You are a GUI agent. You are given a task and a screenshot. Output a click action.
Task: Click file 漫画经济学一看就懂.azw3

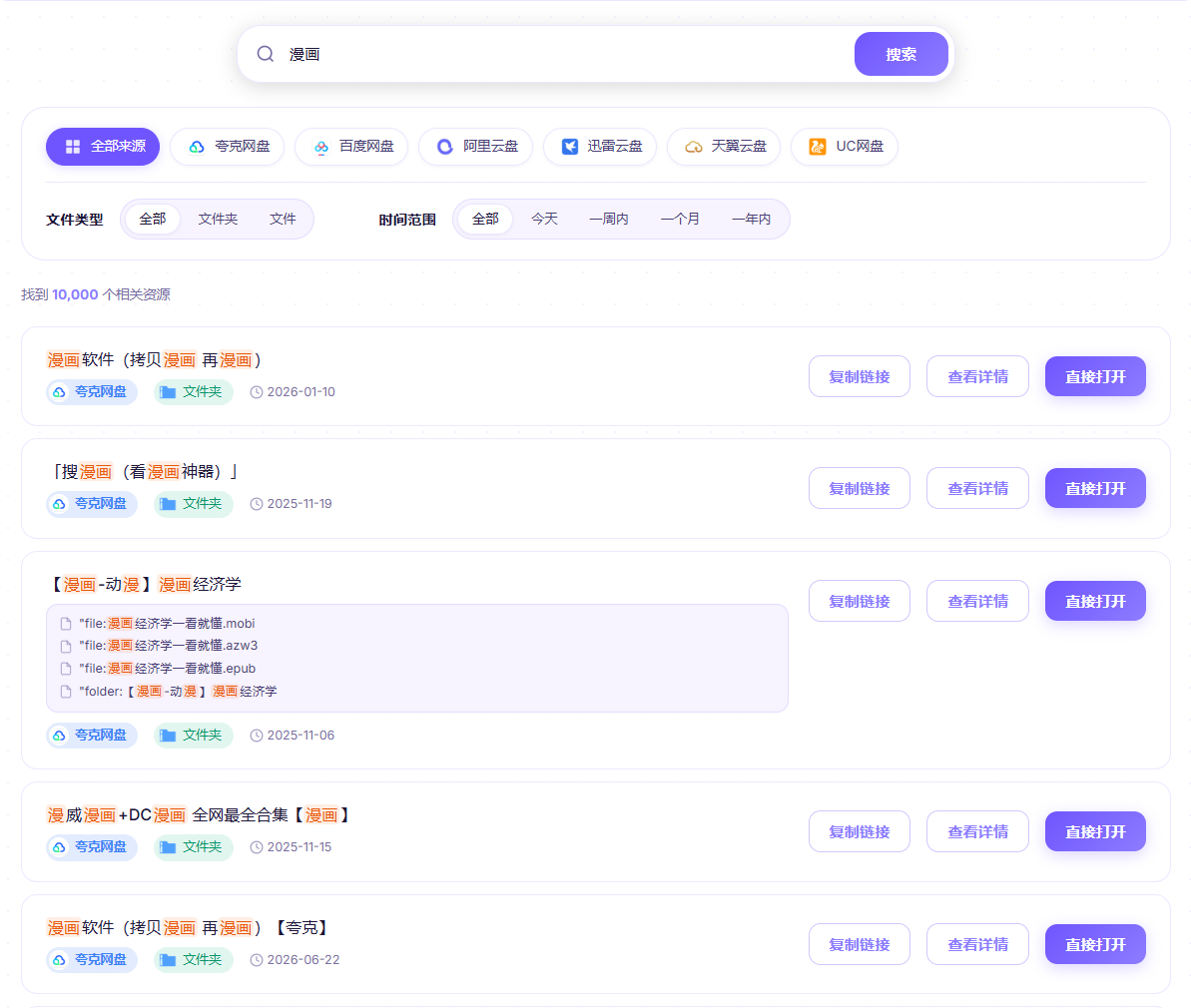pyautogui.click(x=168, y=646)
